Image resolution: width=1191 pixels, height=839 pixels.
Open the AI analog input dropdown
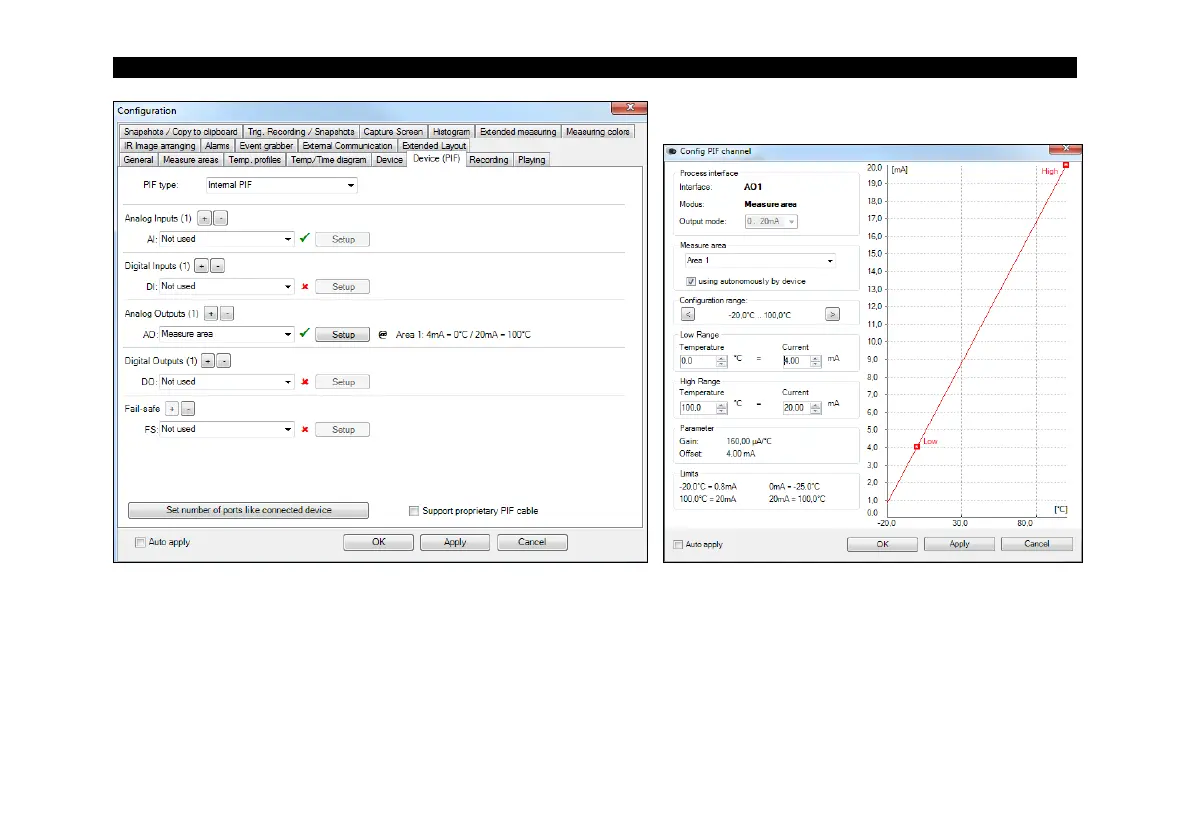tap(226, 239)
